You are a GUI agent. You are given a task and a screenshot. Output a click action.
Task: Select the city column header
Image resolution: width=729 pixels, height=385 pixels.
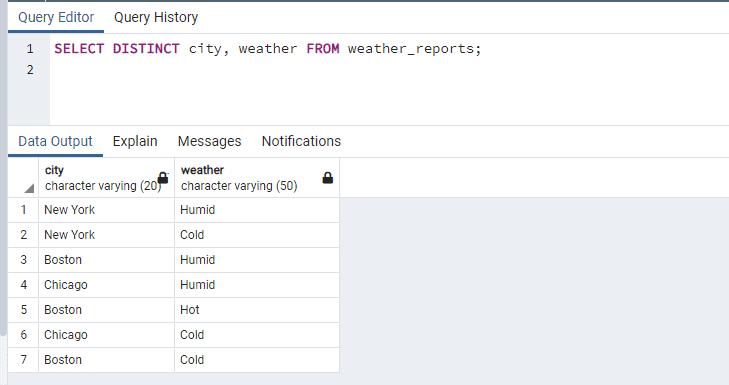(106, 178)
